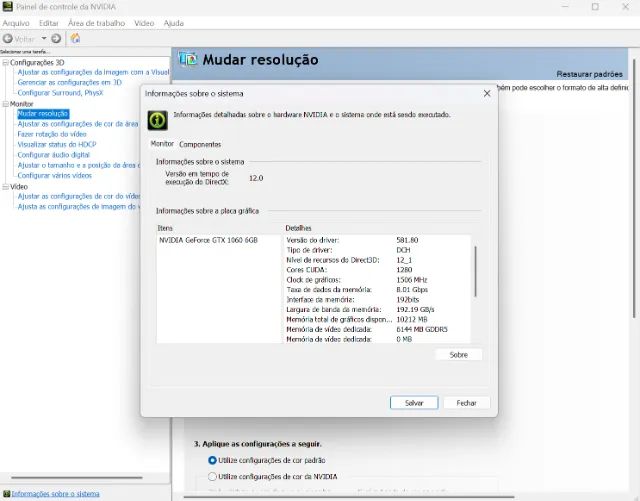Open Gerenciar as configurações em 3D

pyautogui.click(x=69, y=82)
